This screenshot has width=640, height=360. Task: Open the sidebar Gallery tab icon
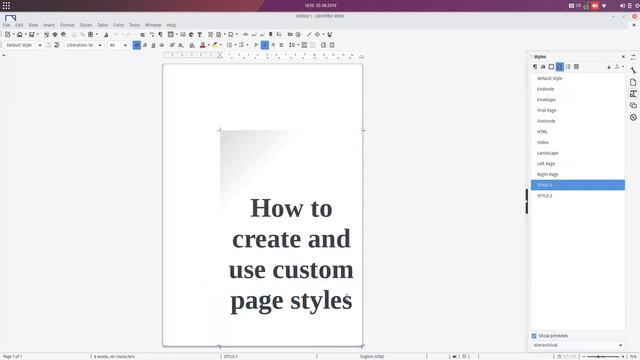tap(633, 105)
